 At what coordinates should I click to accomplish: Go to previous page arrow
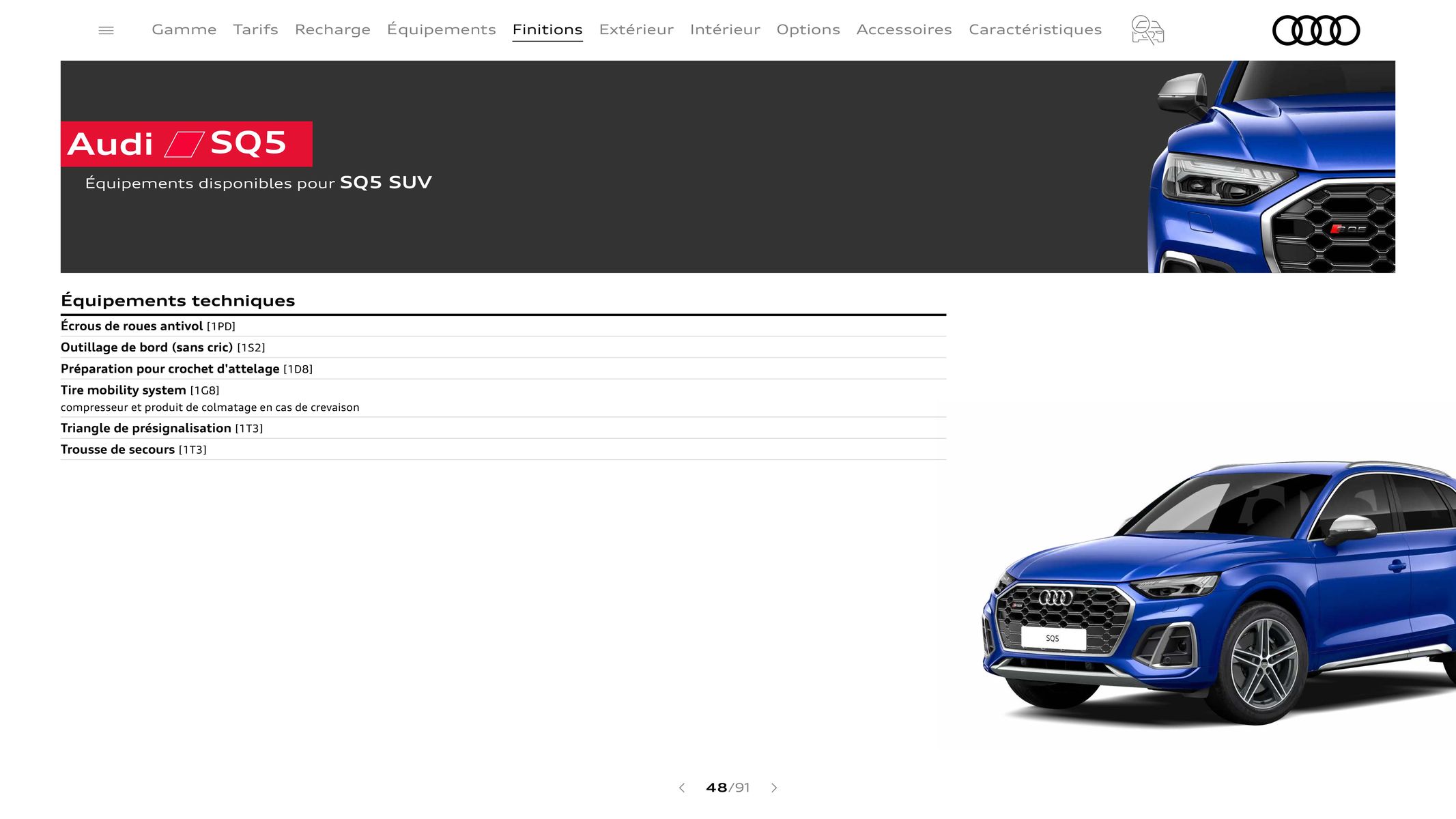(681, 788)
